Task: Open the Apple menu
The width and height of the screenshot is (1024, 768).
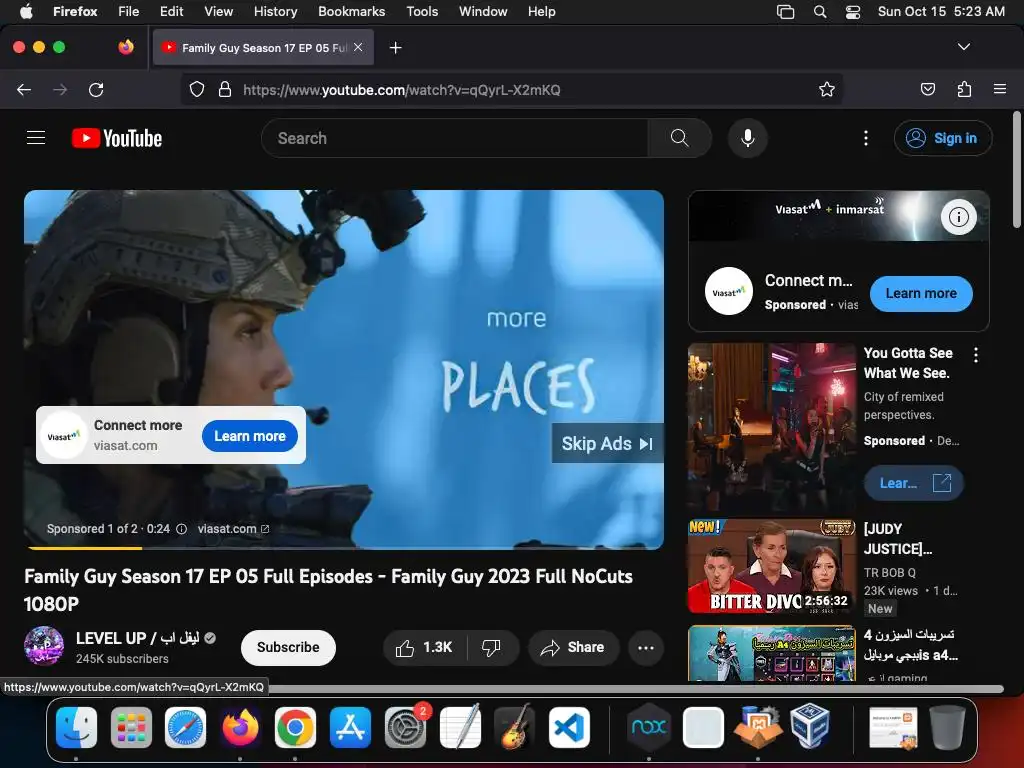Action: pyautogui.click(x=26, y=11)
